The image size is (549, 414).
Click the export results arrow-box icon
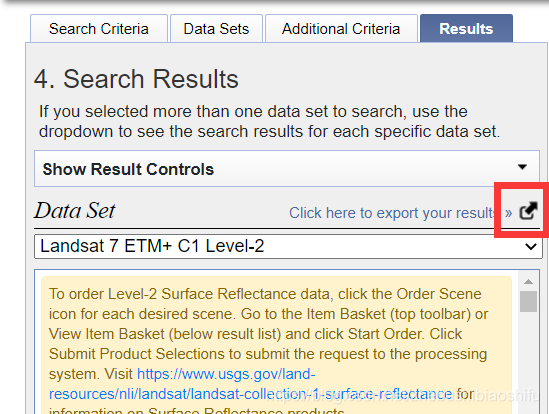[528, 211]
